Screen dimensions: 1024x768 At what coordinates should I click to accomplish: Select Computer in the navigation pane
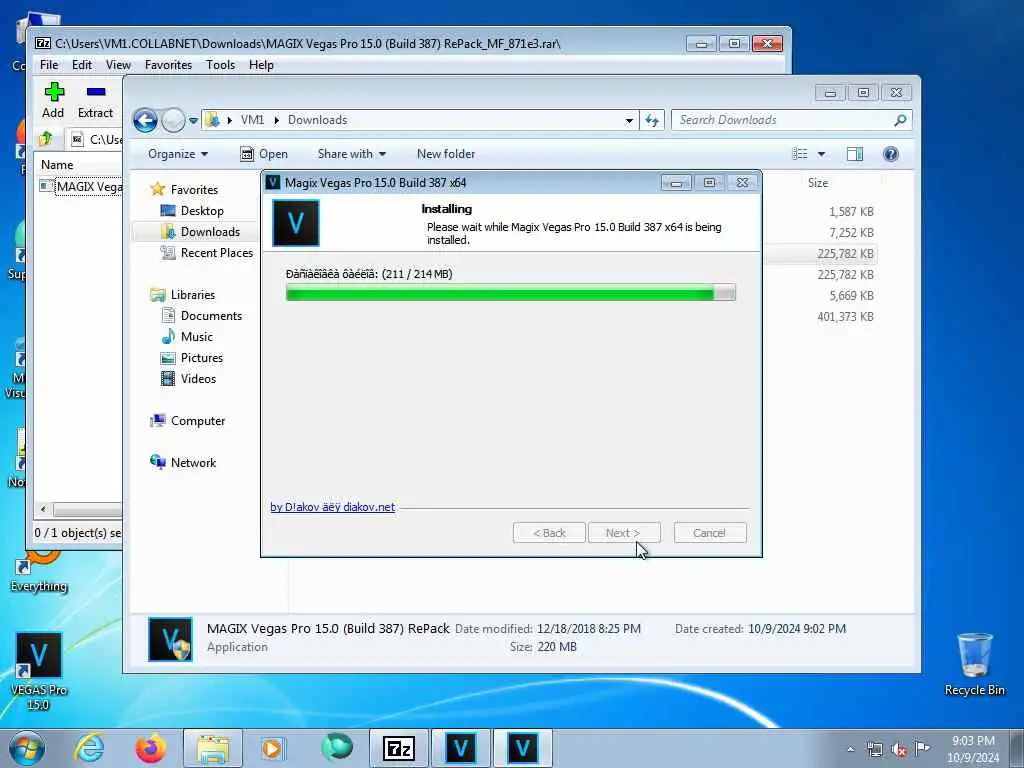(198, 421)
